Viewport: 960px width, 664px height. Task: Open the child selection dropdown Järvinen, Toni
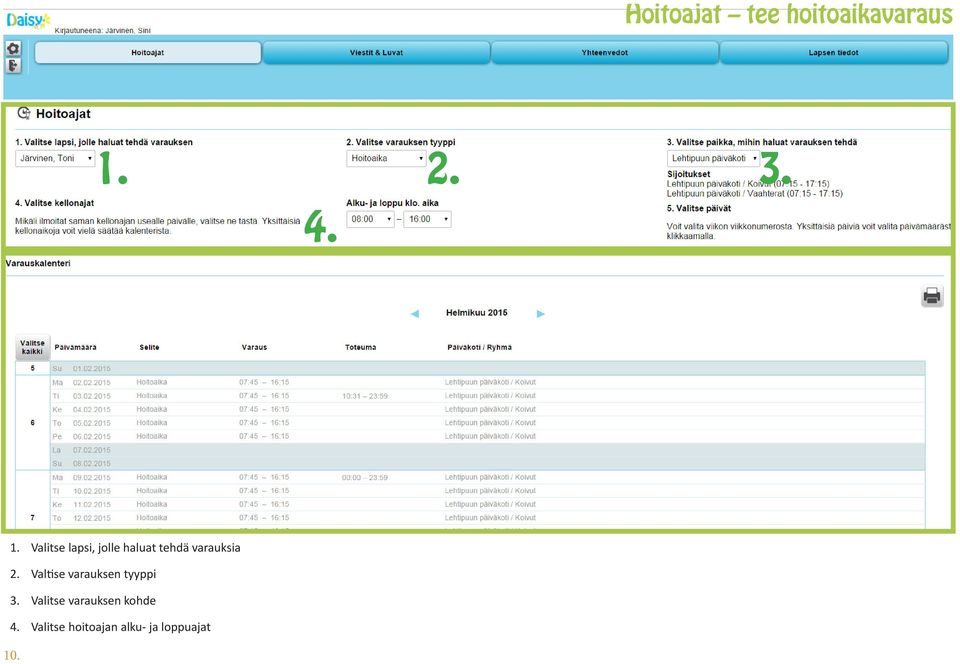click(x=55, y=159)
